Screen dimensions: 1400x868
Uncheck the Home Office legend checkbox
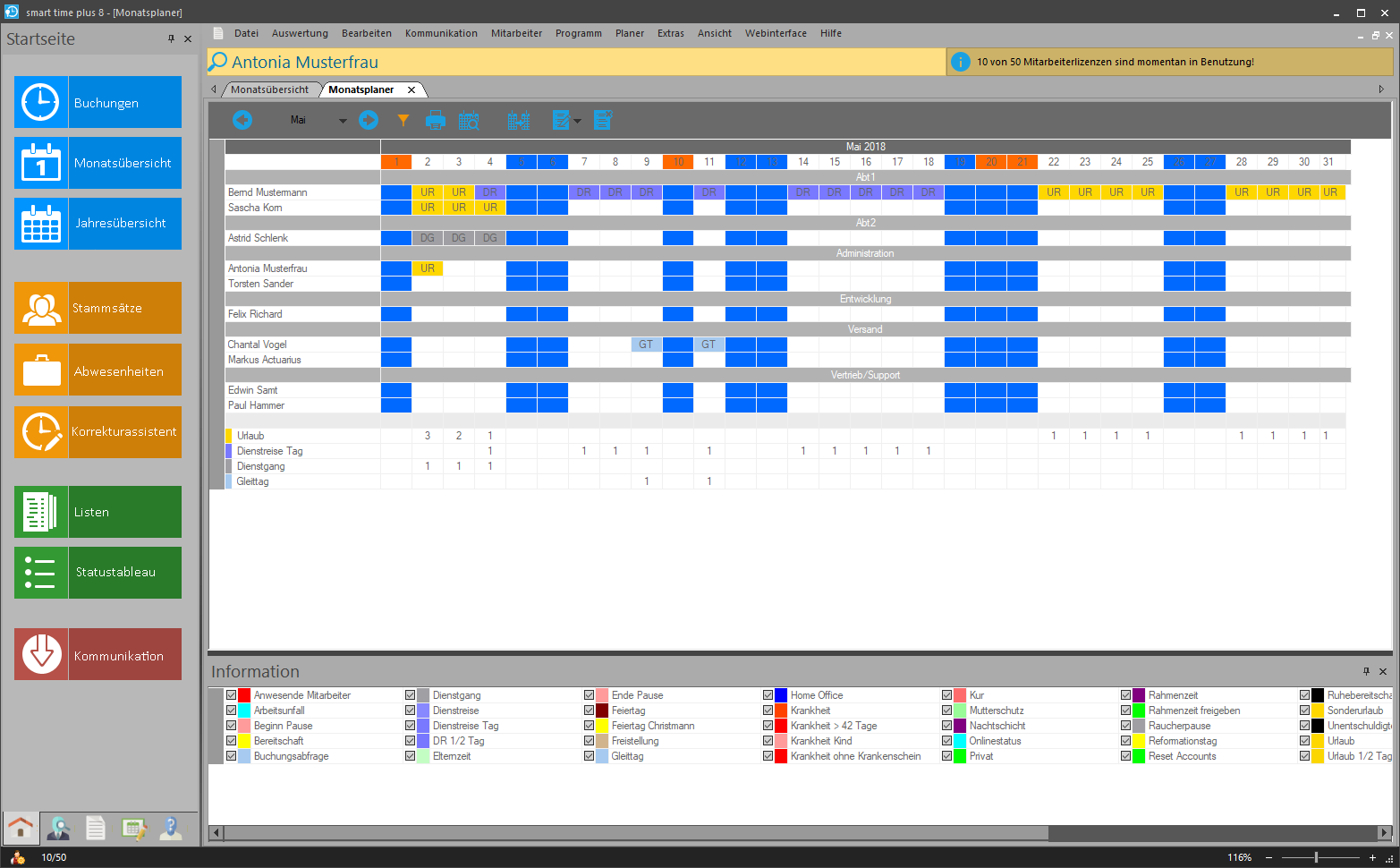pos(768,695)
